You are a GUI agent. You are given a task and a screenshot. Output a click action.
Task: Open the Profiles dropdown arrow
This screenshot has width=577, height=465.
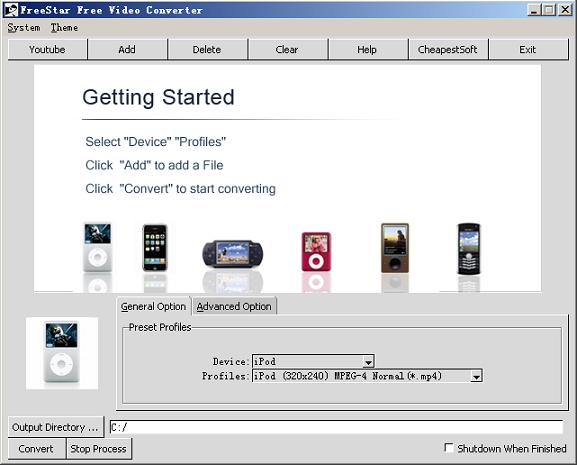tap(476, 376)
